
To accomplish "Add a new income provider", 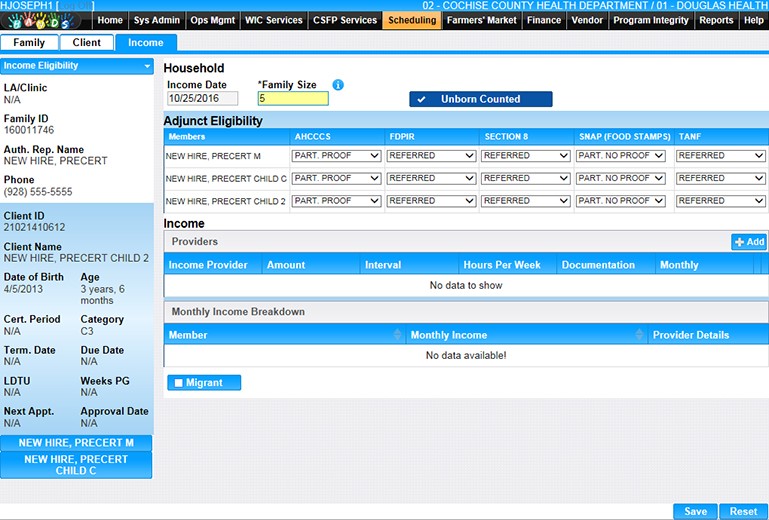I will [x=749, y=242].
